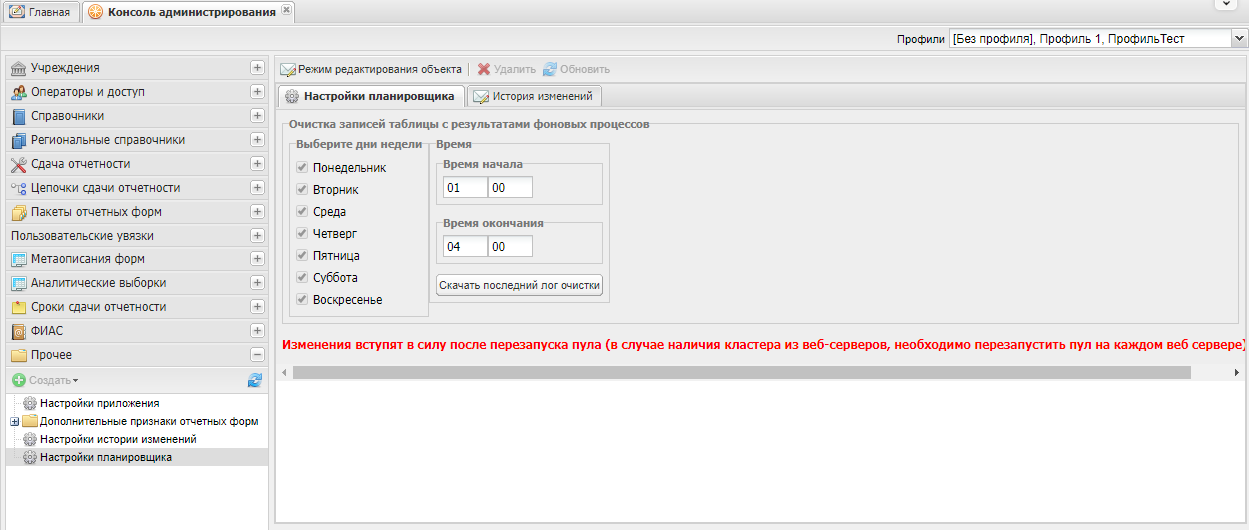Click the Сдача отчетности tools icon
Screen dimensions: 1249x530
(18, 164)
